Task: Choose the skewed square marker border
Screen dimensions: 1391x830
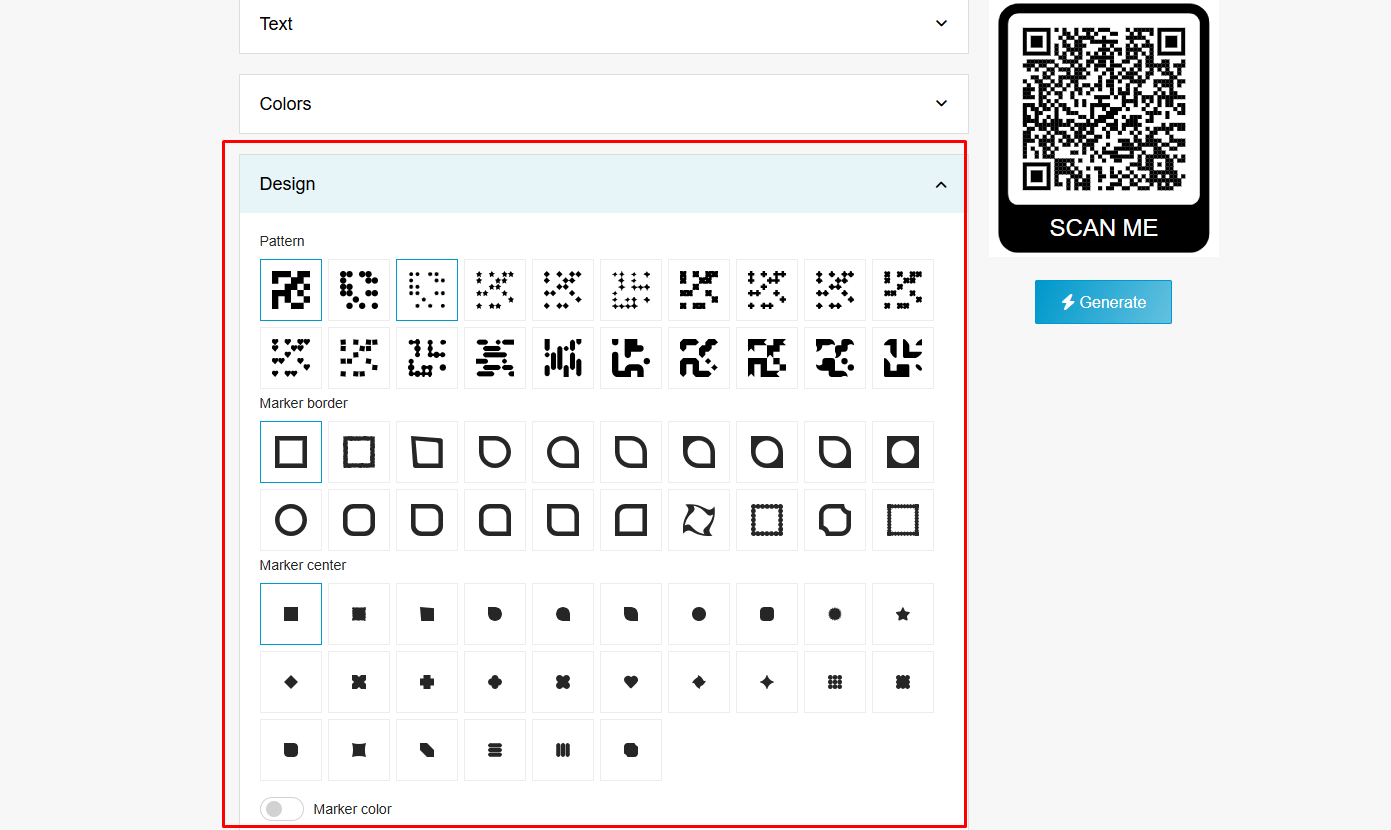Action: point(427,452)
